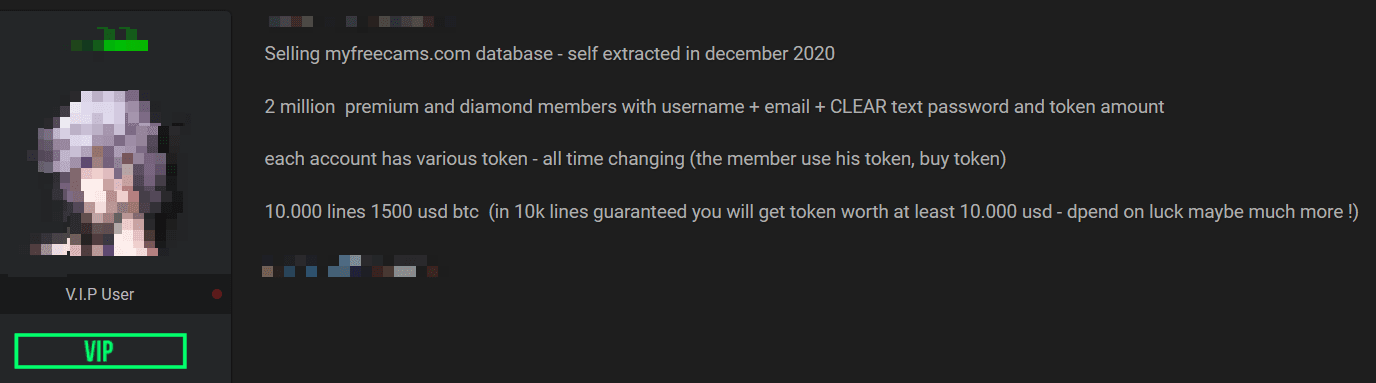Click the blurred signature below the post
The image size is (1376, 383).
[350, 268]
